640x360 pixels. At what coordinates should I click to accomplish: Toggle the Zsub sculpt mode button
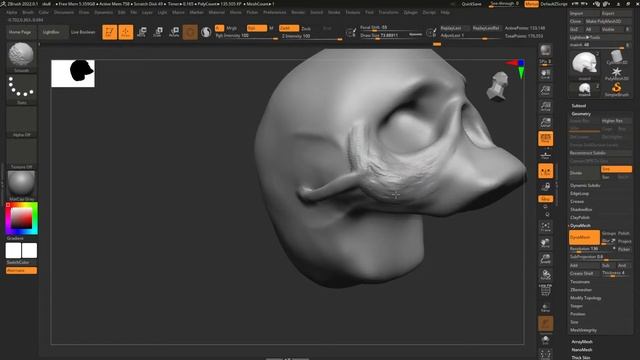click(306, 28)
